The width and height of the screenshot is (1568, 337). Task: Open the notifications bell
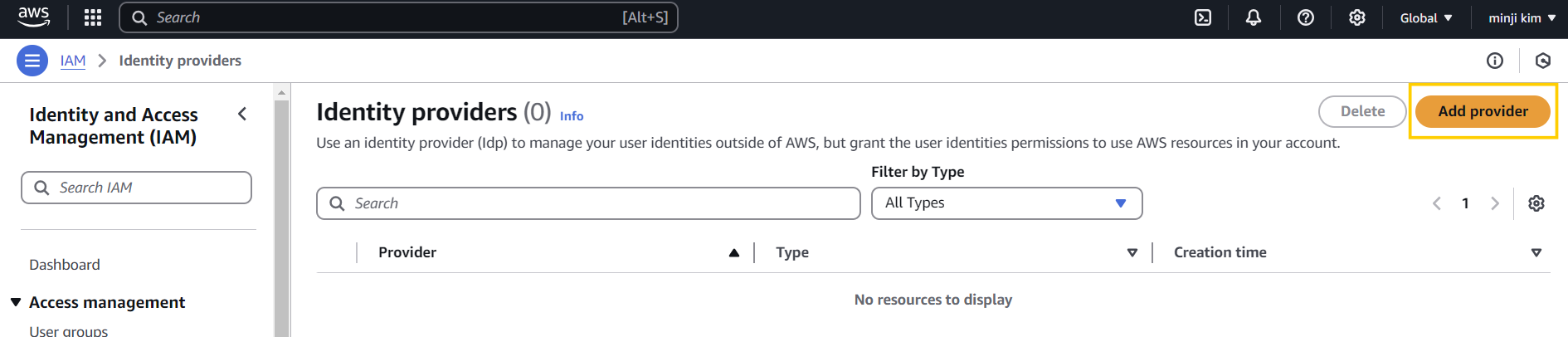point(1254,17)
